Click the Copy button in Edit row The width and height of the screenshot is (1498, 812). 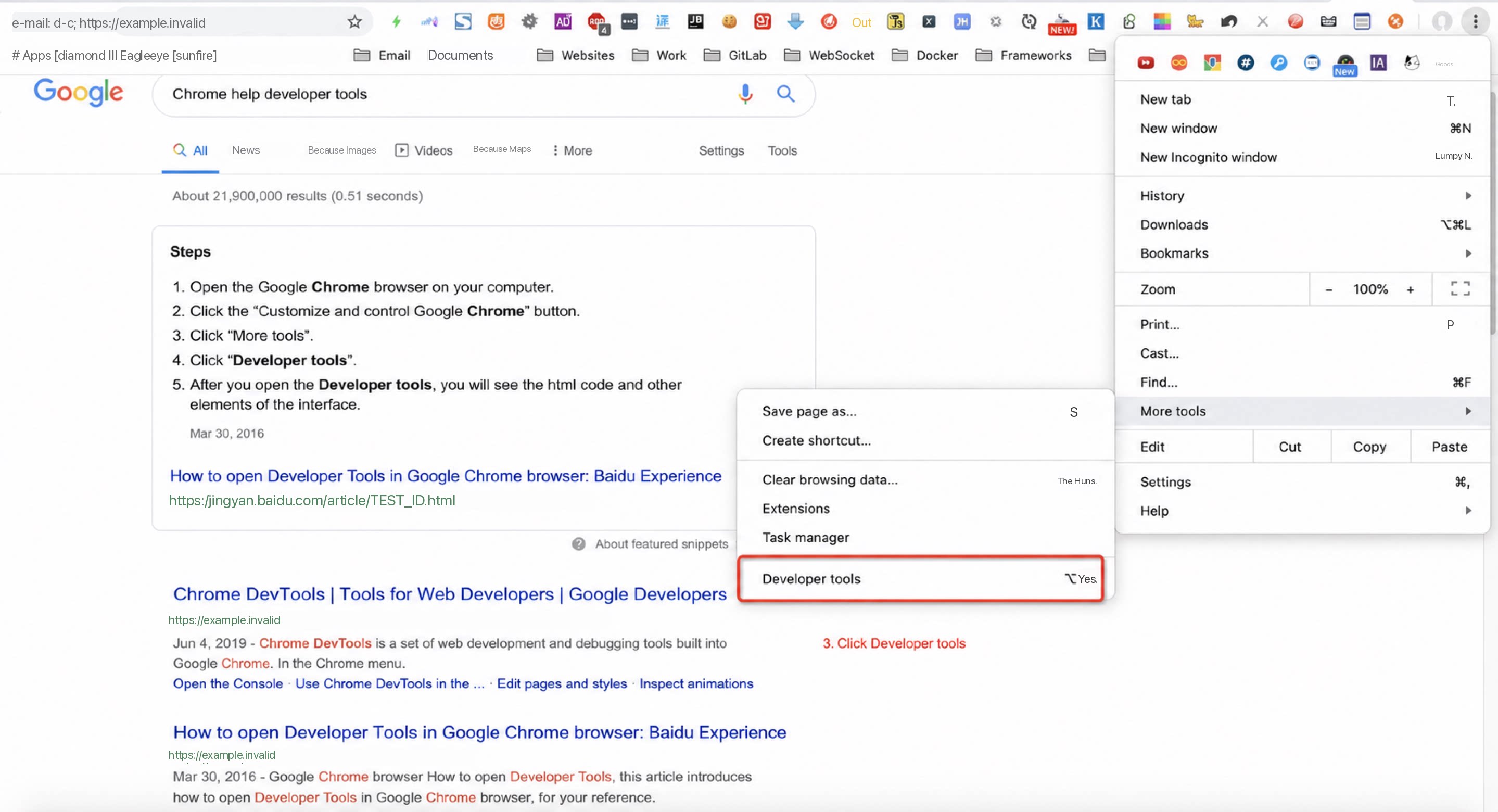click(x=1369, y=447)
